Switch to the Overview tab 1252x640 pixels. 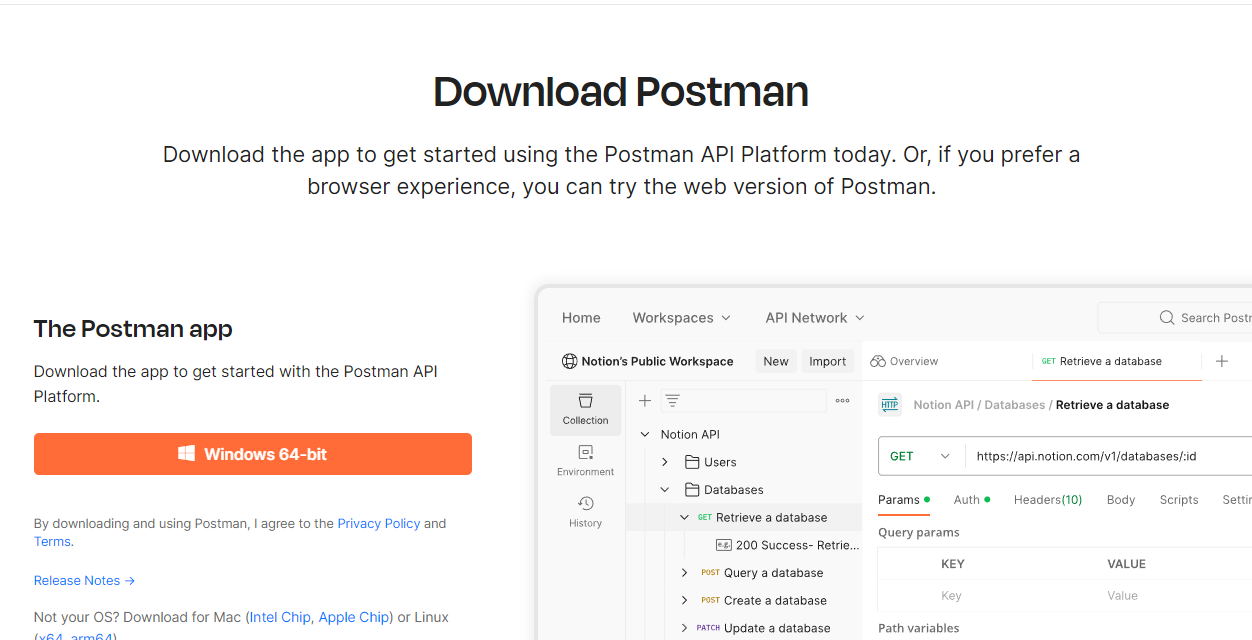904,361
